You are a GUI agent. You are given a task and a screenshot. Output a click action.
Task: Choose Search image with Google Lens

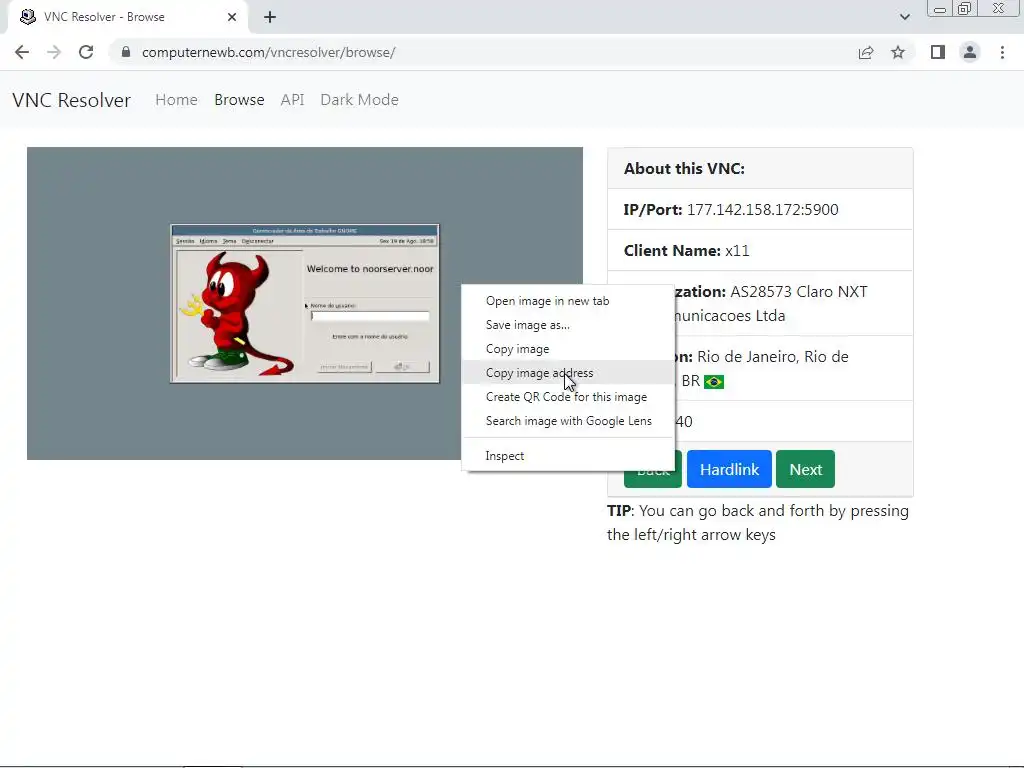568,421
